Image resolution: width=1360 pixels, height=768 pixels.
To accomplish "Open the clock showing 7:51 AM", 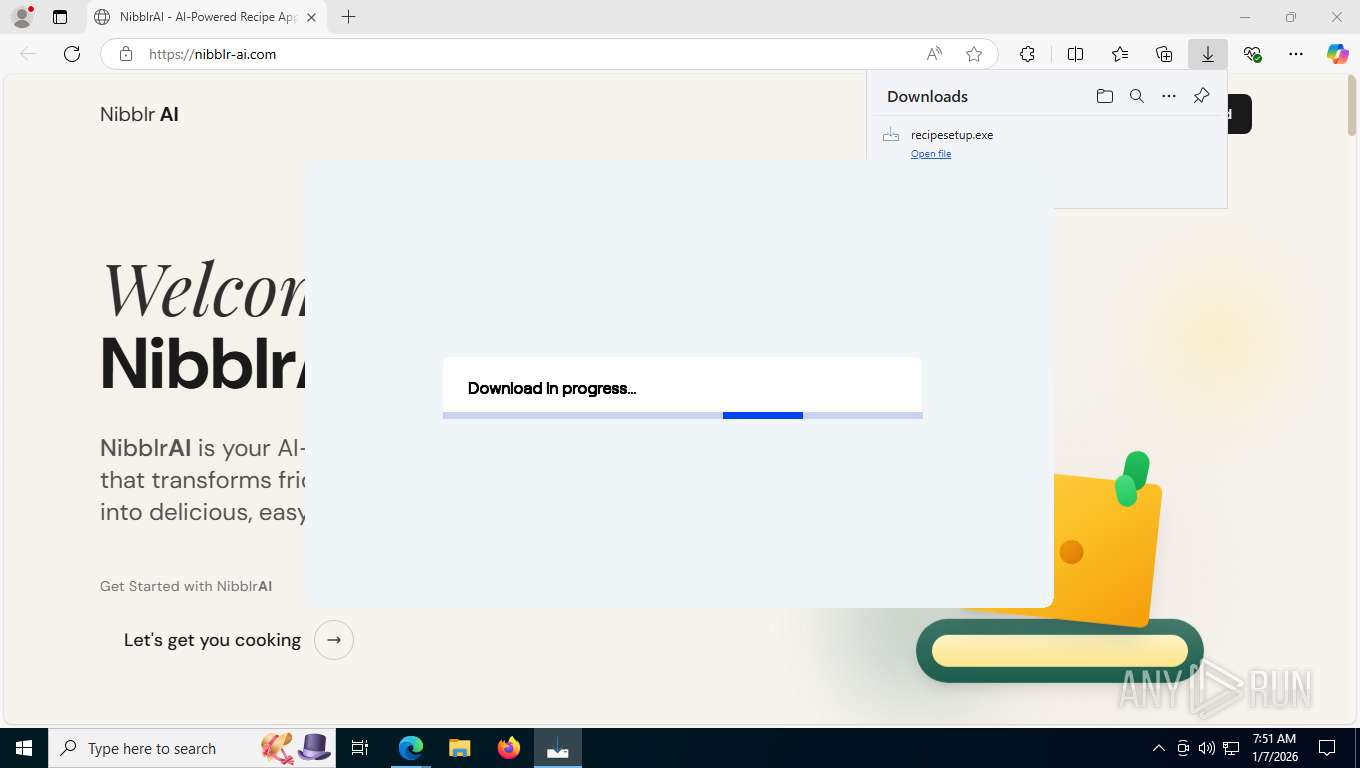I will [1274, 748].
